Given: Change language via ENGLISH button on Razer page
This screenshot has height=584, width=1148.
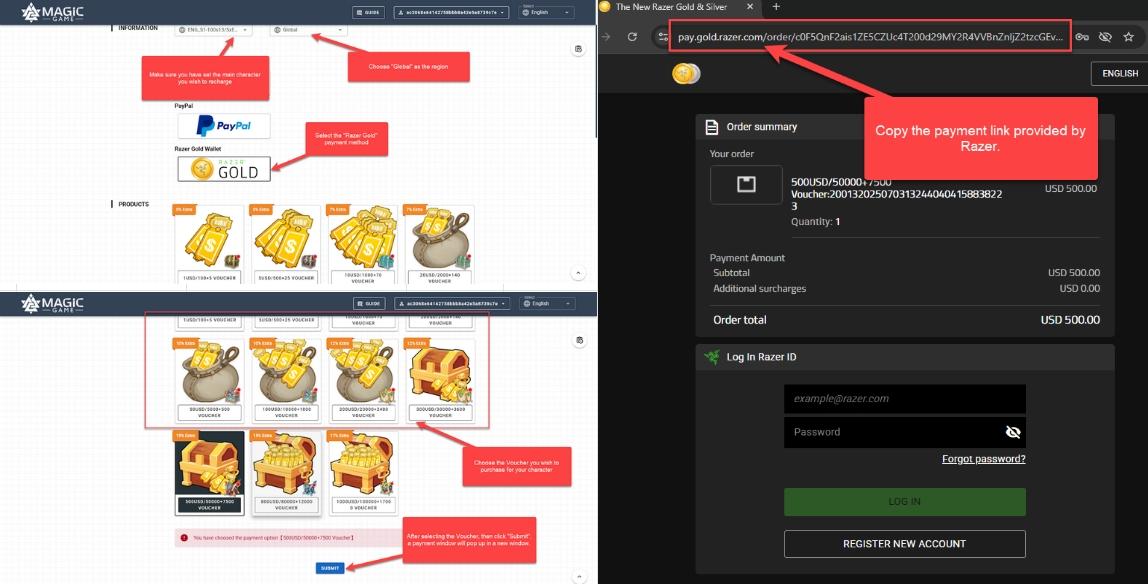Looking at the screenshot, I should pos(1119,73).
